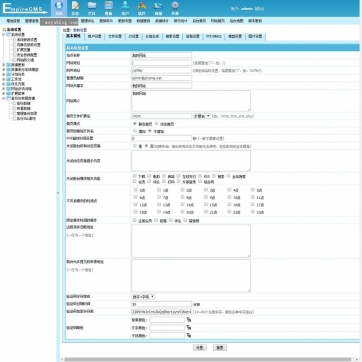Click the Shop chart icon in header
The height and width of the screenshot is (362, 362).
tap(158, 8)
